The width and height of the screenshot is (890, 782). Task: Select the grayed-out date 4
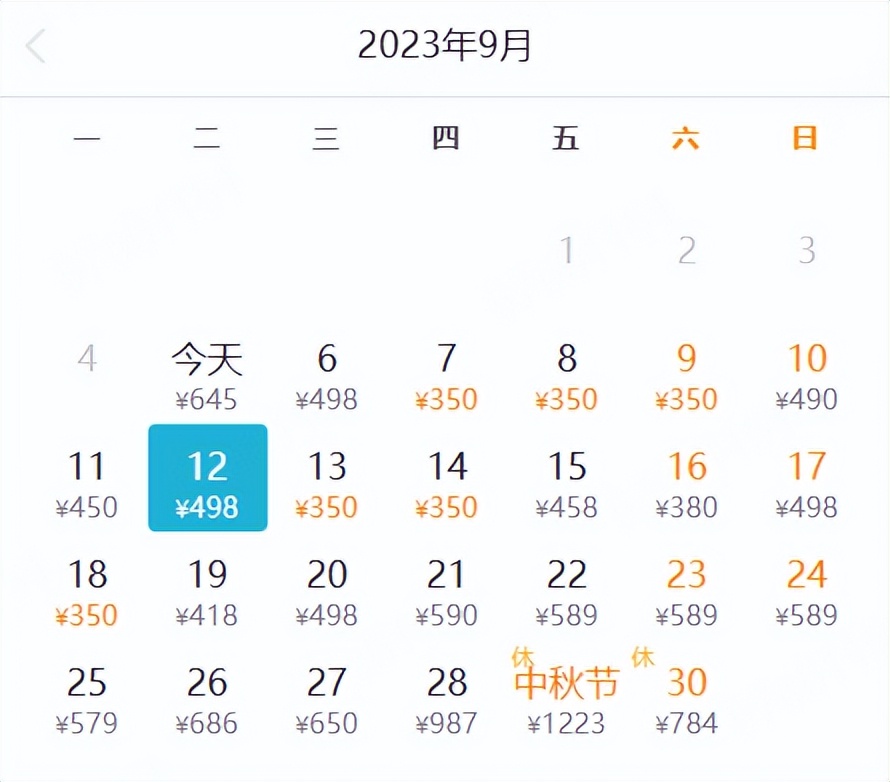[x=87, y=360]
